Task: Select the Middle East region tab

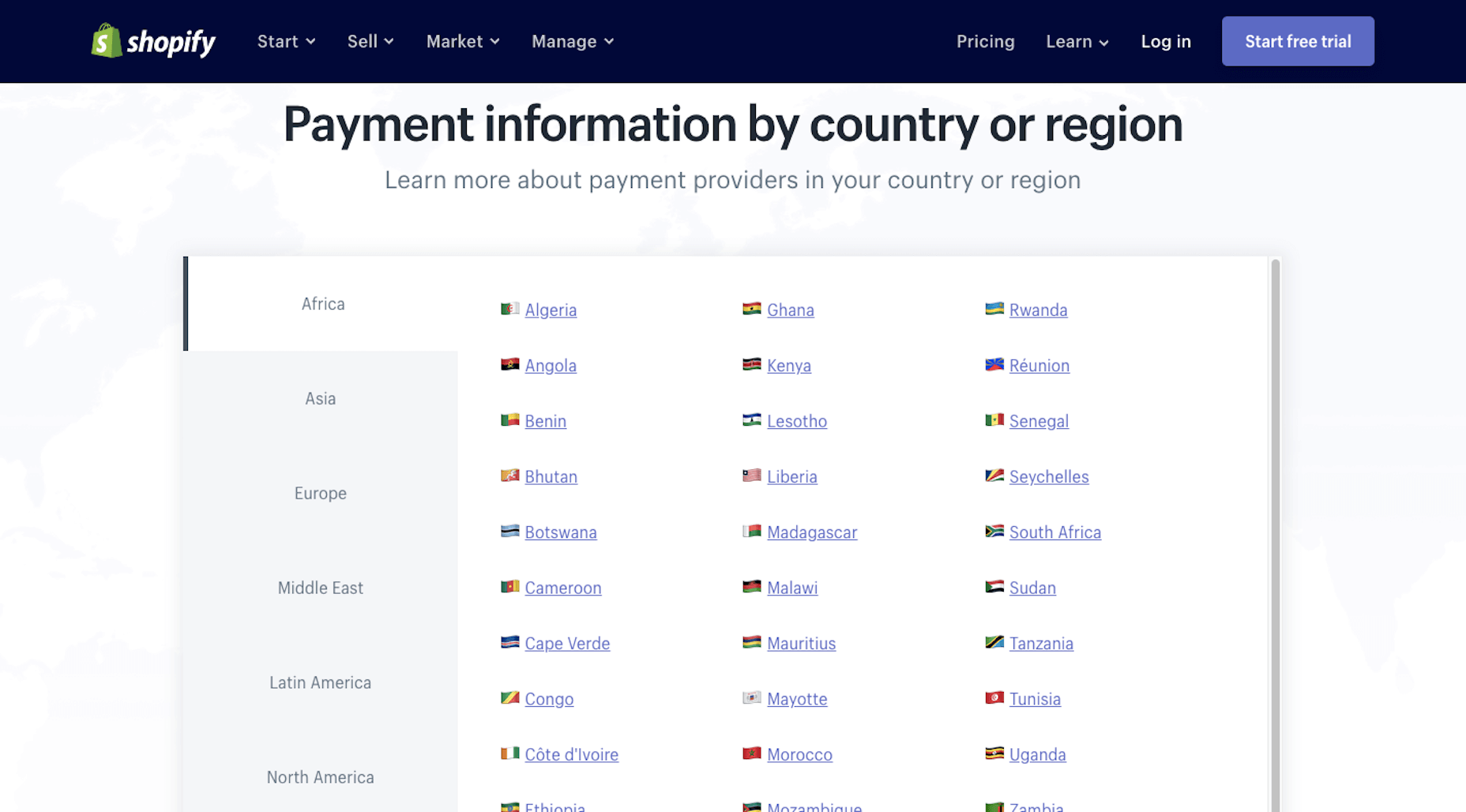Action: (321, 588)
